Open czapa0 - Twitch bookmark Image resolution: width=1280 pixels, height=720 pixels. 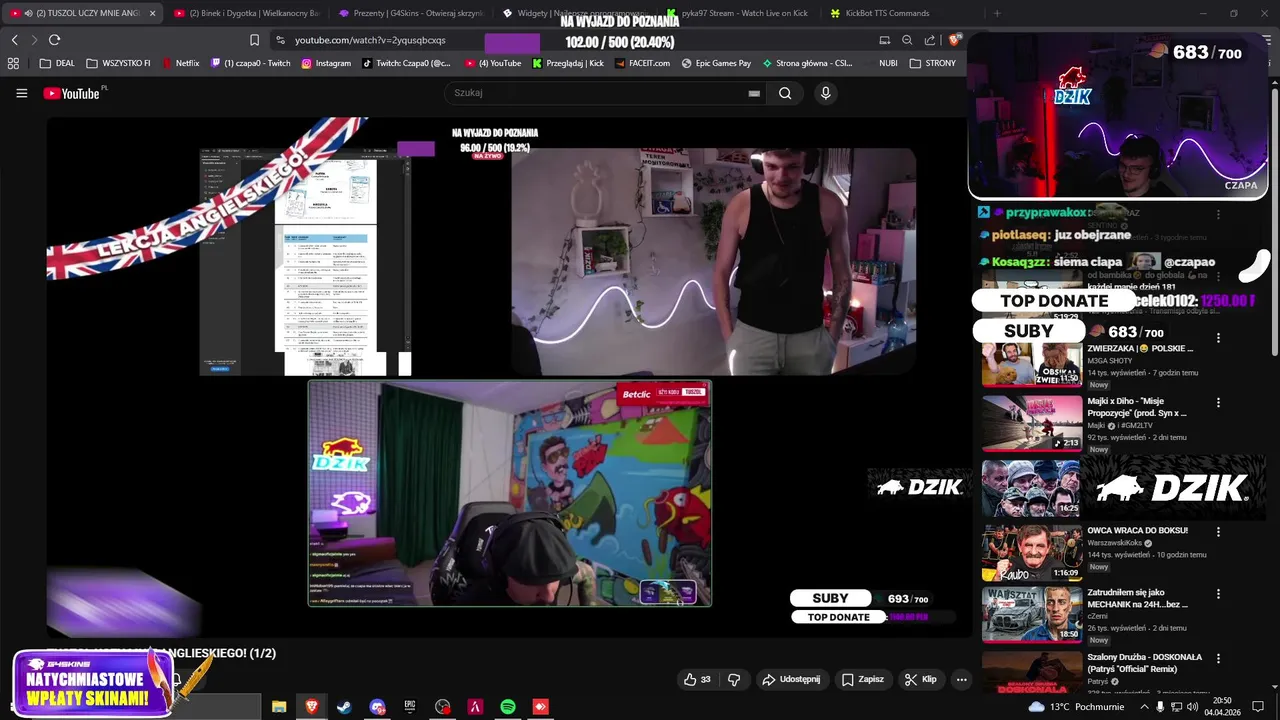click(x=251, y=63)
